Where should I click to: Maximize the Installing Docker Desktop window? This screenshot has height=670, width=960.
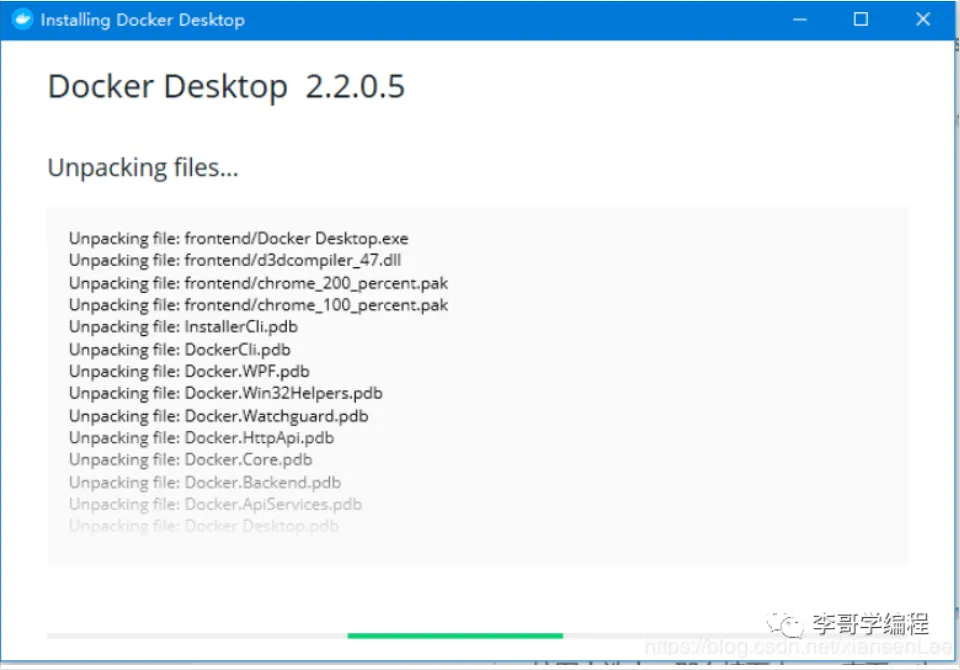coord(861,19)
